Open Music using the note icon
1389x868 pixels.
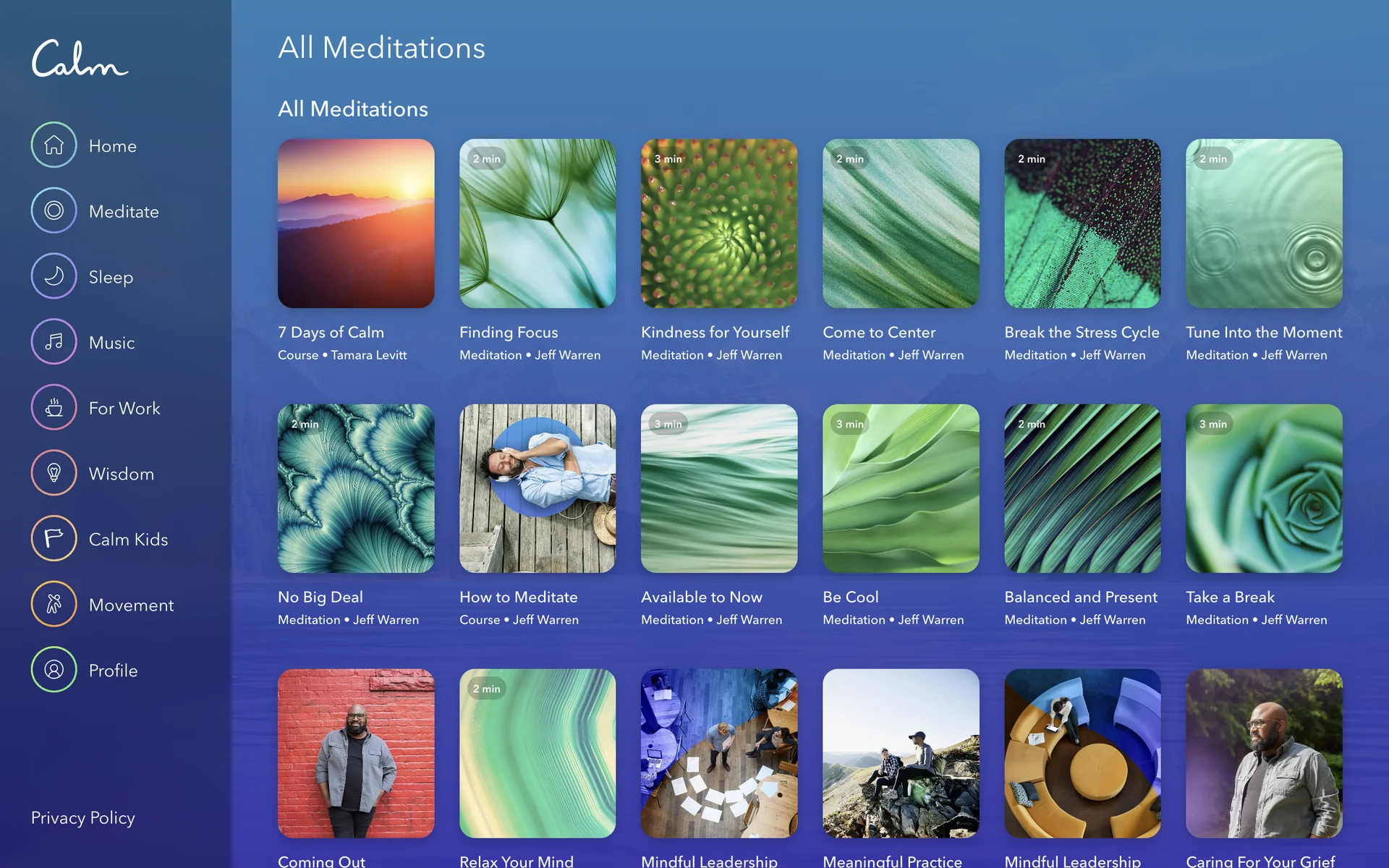[54, 342]
